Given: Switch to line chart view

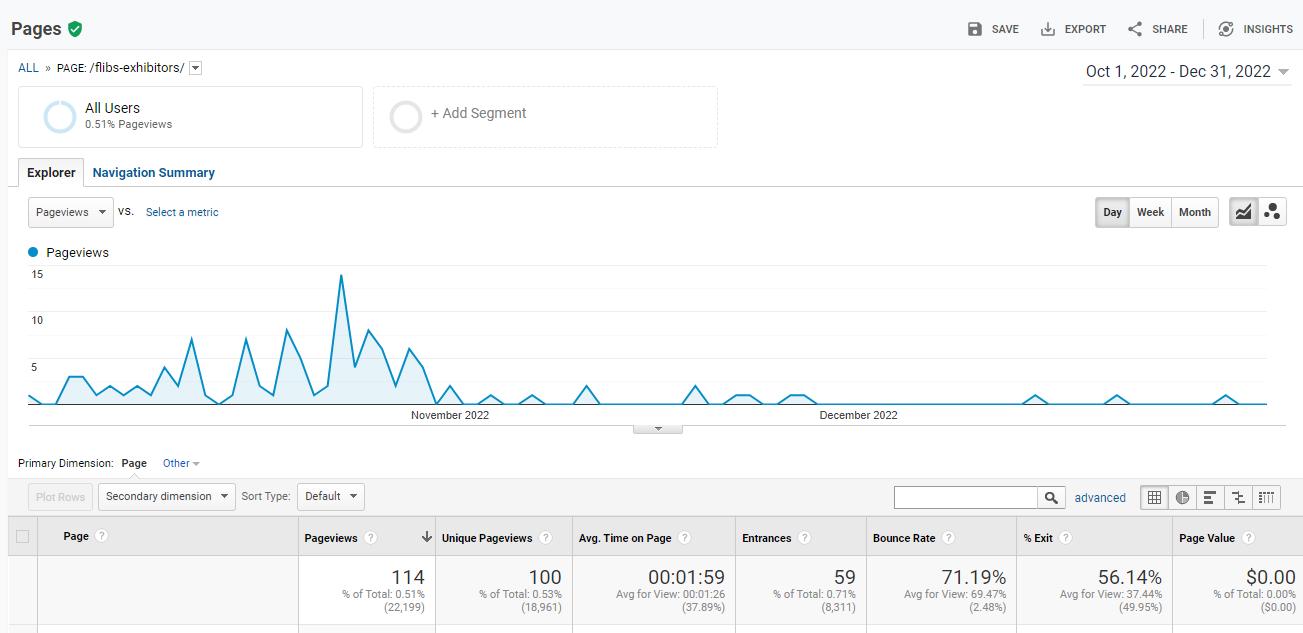Looking at the screenshot, I should tap(1243, 212).
